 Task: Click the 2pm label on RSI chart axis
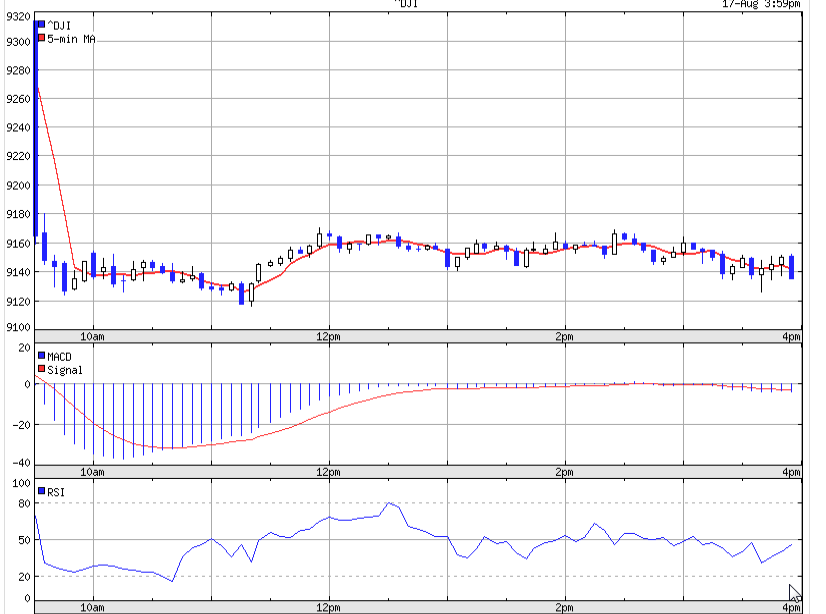564,607
